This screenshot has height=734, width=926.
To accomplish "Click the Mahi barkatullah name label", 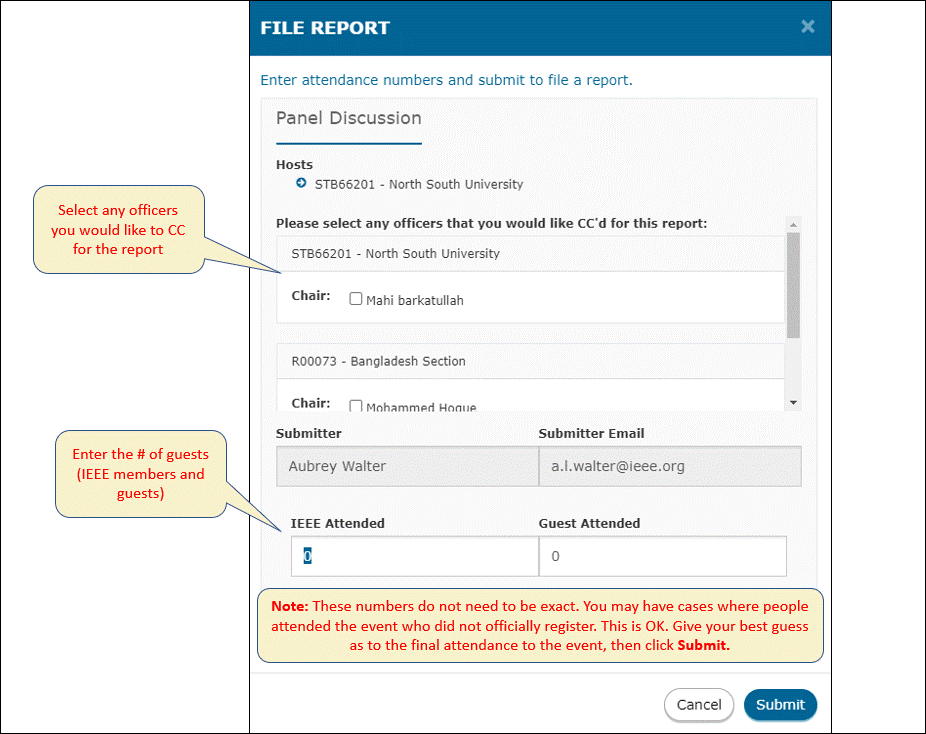I will (415, 300).
